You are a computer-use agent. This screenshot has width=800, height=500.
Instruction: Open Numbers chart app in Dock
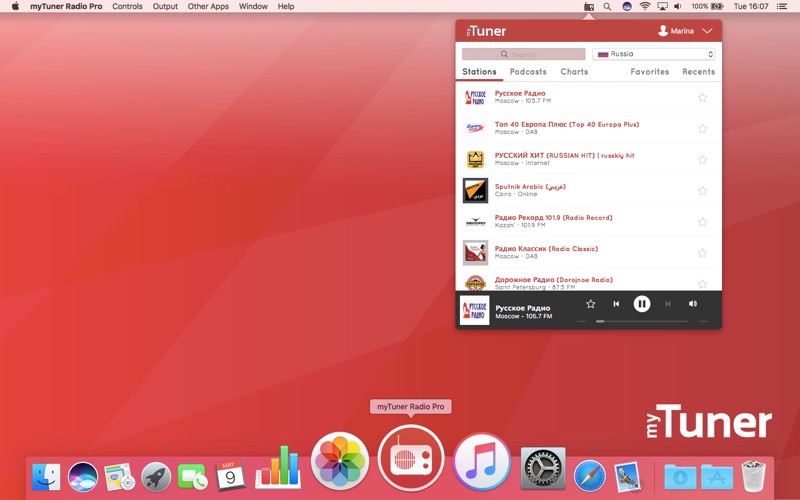pyautogui.click(x=278, y=467)
